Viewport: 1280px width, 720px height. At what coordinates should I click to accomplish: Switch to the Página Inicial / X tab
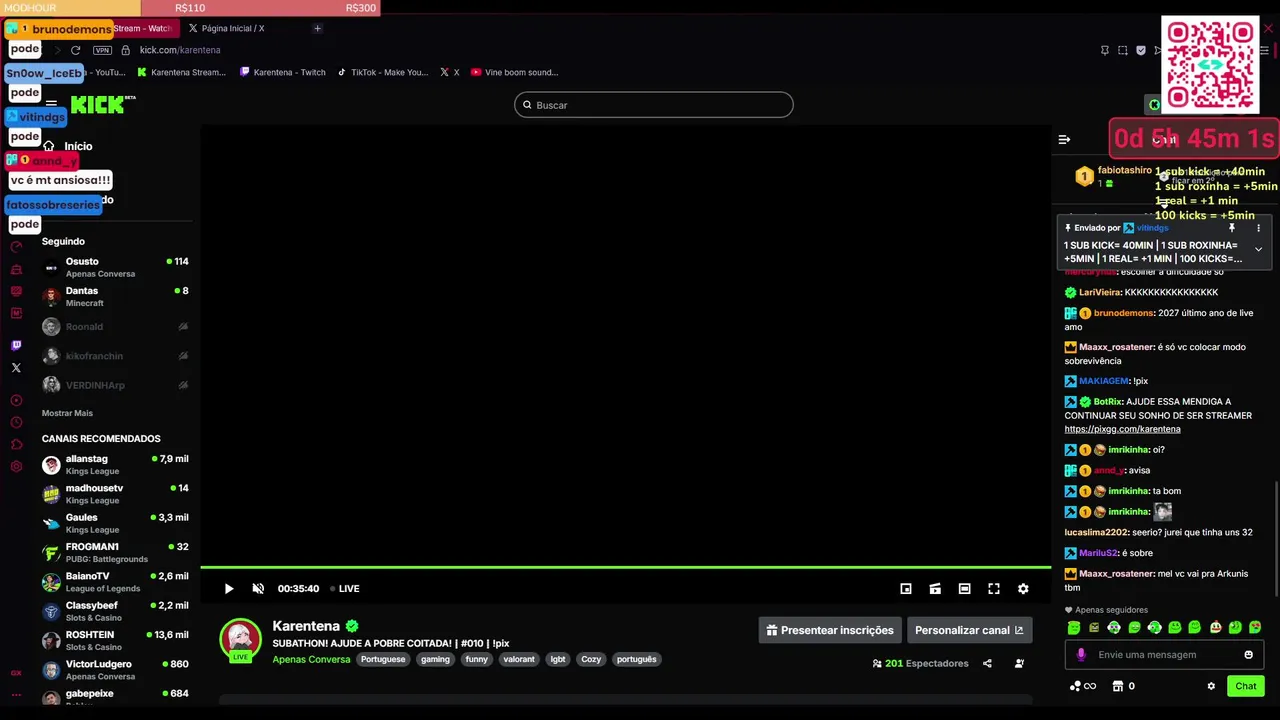click(226, 28)
